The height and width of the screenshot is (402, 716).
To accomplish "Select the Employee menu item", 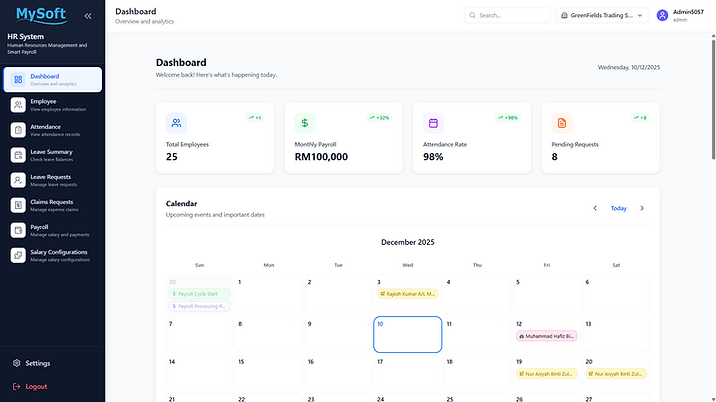I will tap(53, 105).
